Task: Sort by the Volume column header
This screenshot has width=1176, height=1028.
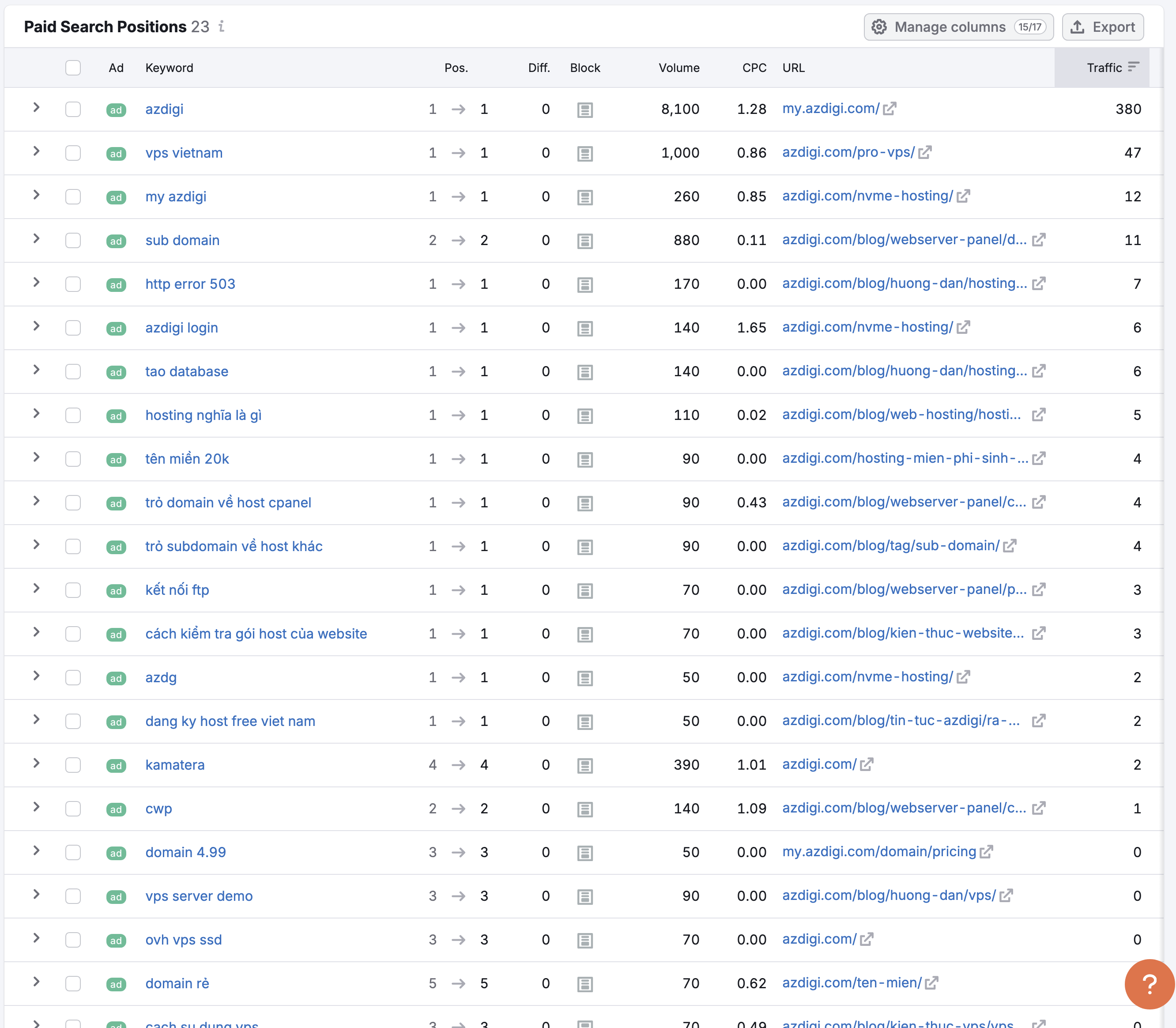Action: pos(679,68)
